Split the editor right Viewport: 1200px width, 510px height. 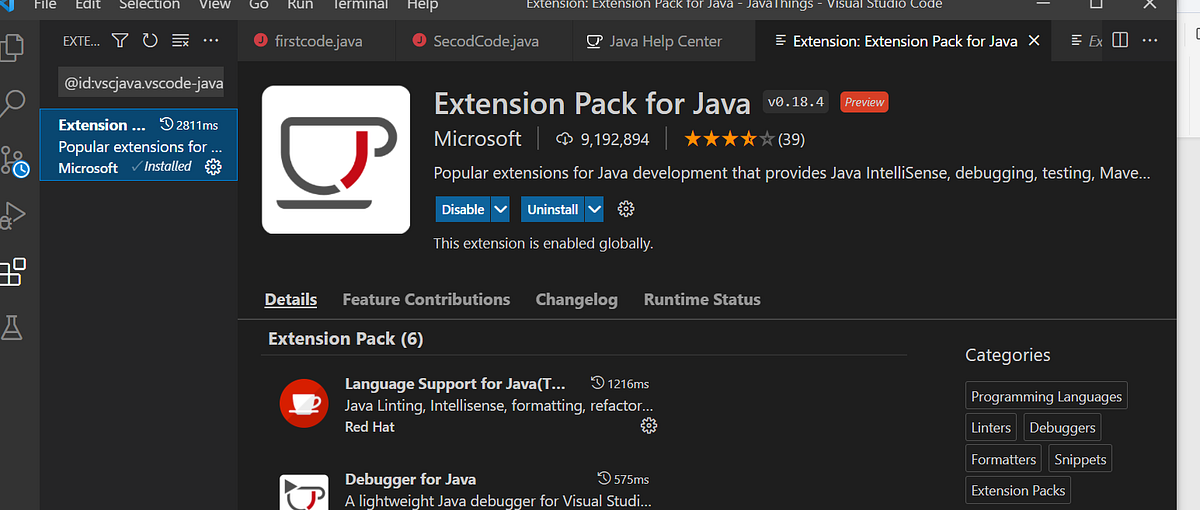point(1120,41)
